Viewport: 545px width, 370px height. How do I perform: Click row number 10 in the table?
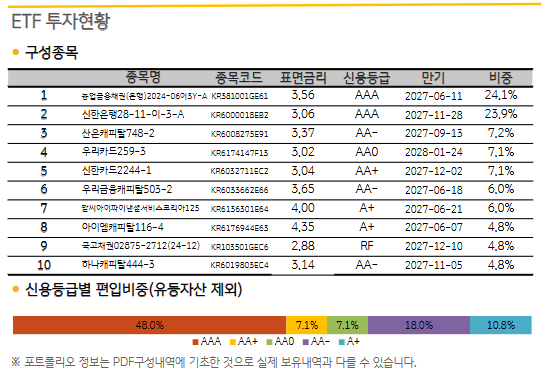(44, 265)
